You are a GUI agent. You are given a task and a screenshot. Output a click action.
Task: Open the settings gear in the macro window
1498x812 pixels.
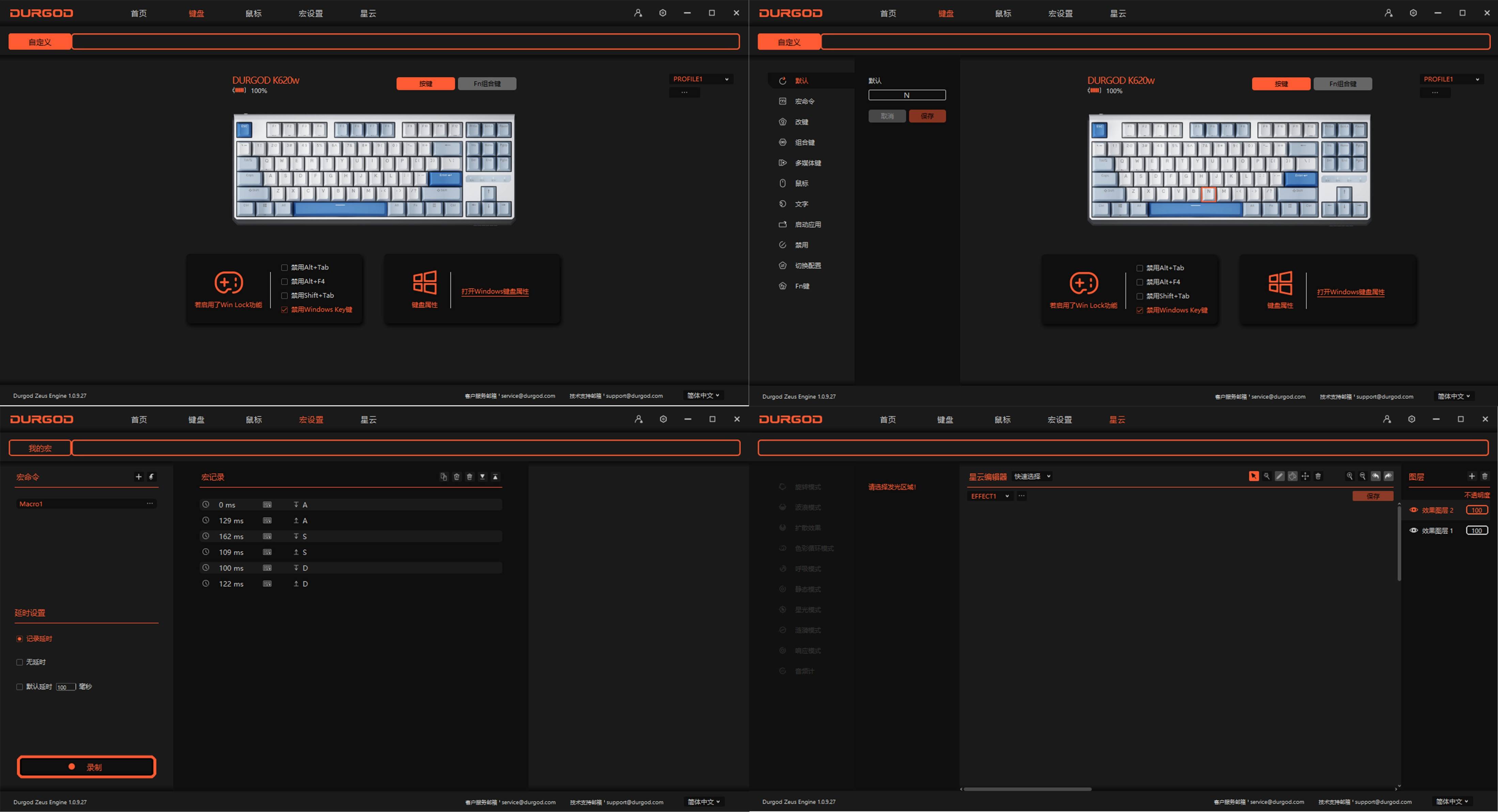click(x=663, y=419)
